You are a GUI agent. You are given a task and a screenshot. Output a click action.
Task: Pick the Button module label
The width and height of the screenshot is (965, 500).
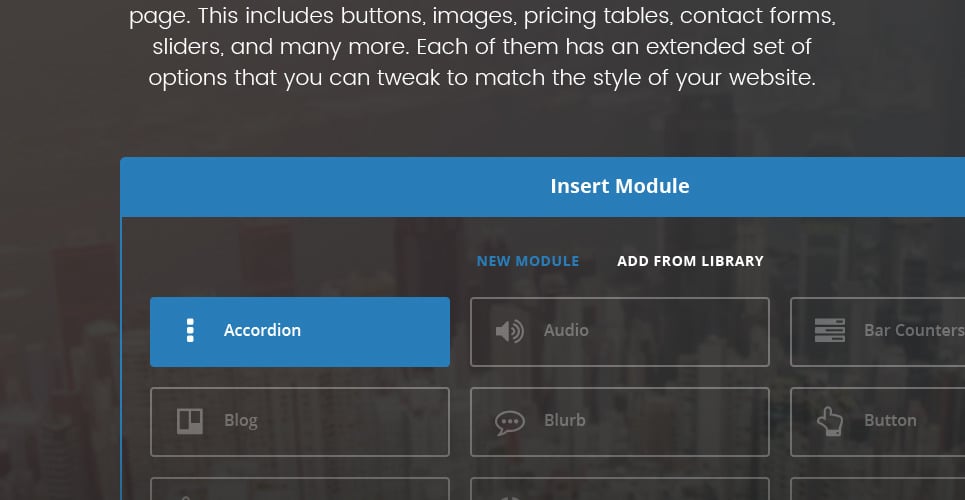point(890,421)
